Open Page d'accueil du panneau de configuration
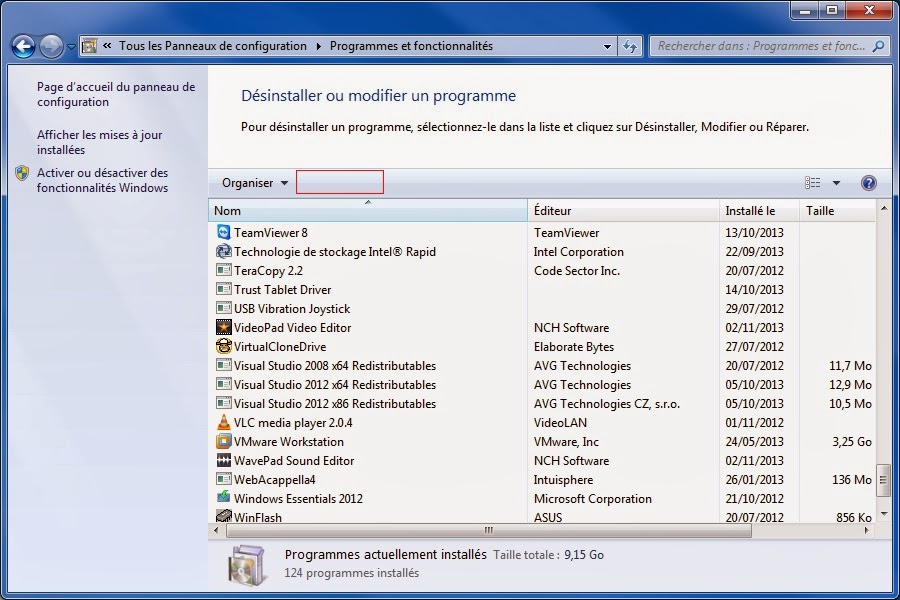This screenshot has width=900, height=600. 116,94
